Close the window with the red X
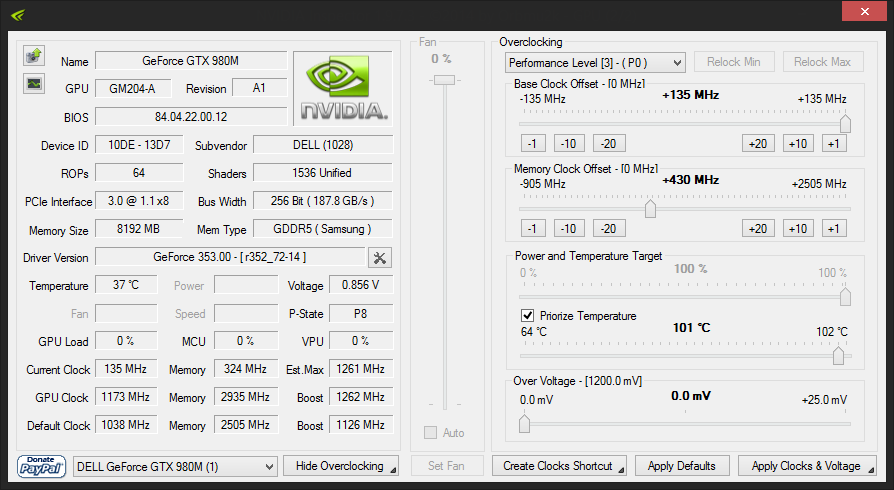The height and width of the screenshot is (490, 894). click(x=864, y=11)
